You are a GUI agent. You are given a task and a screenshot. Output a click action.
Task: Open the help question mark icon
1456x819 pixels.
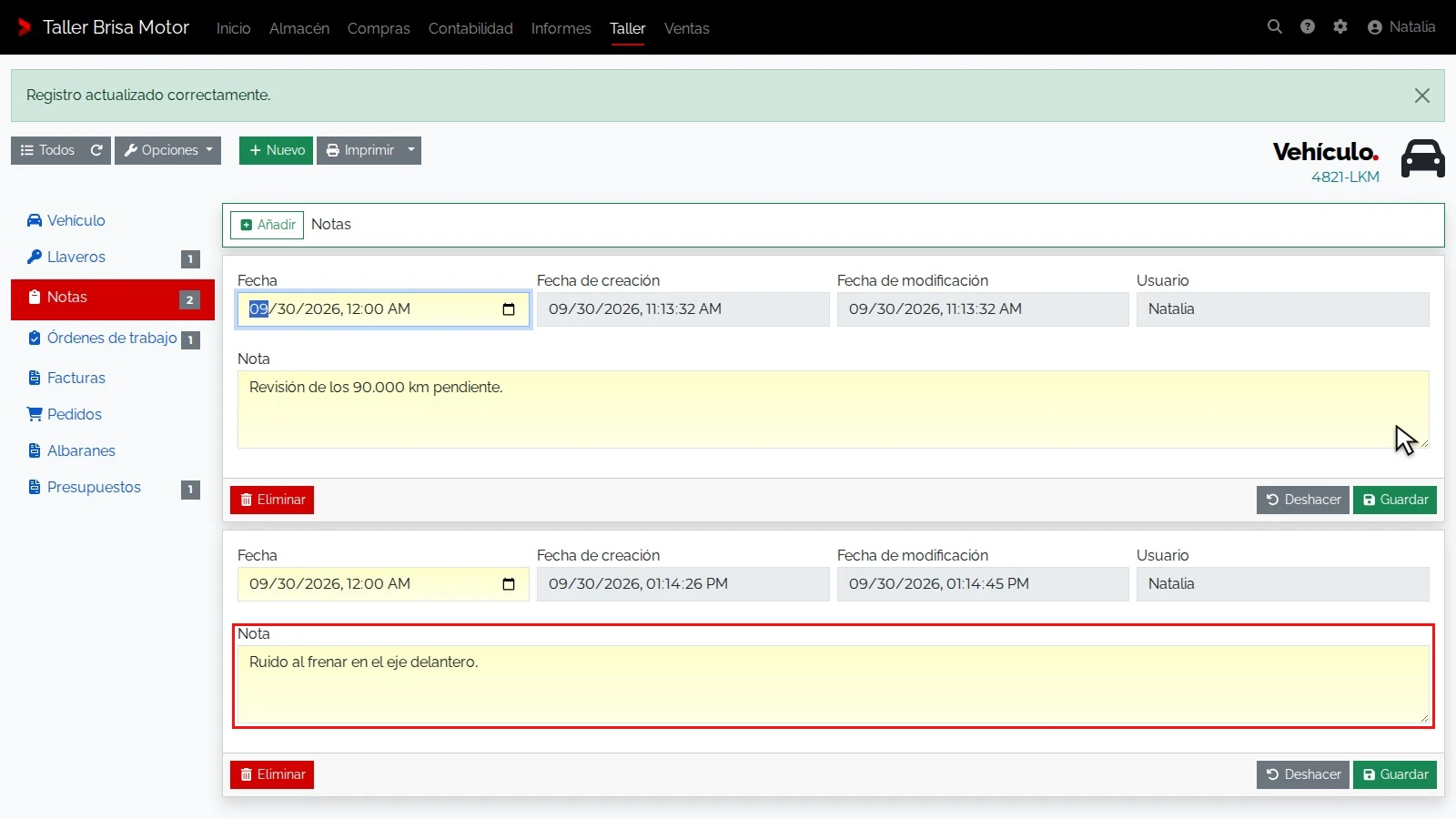[1308, 27]
